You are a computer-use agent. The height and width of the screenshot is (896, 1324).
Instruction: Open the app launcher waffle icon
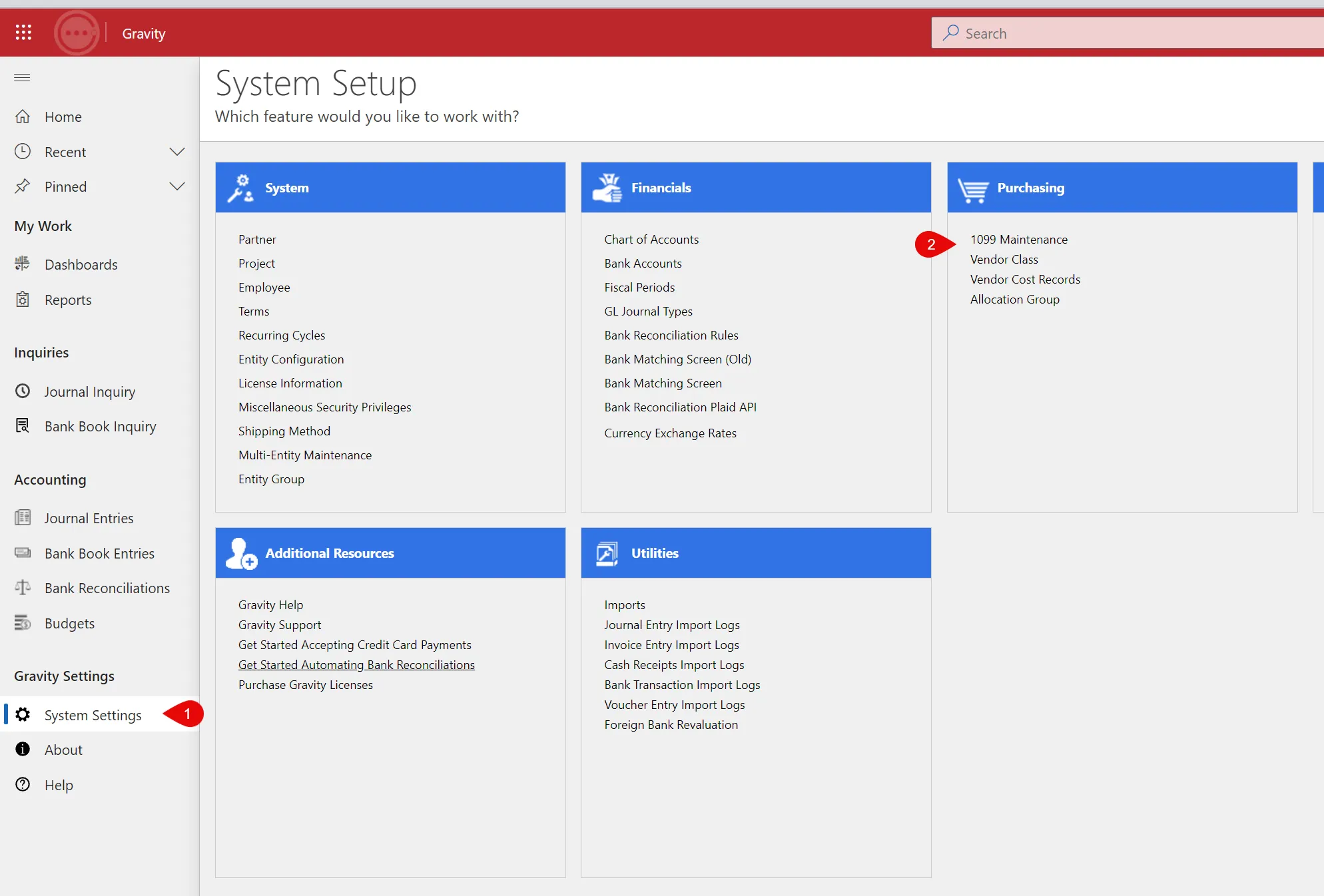pos(23,33)
